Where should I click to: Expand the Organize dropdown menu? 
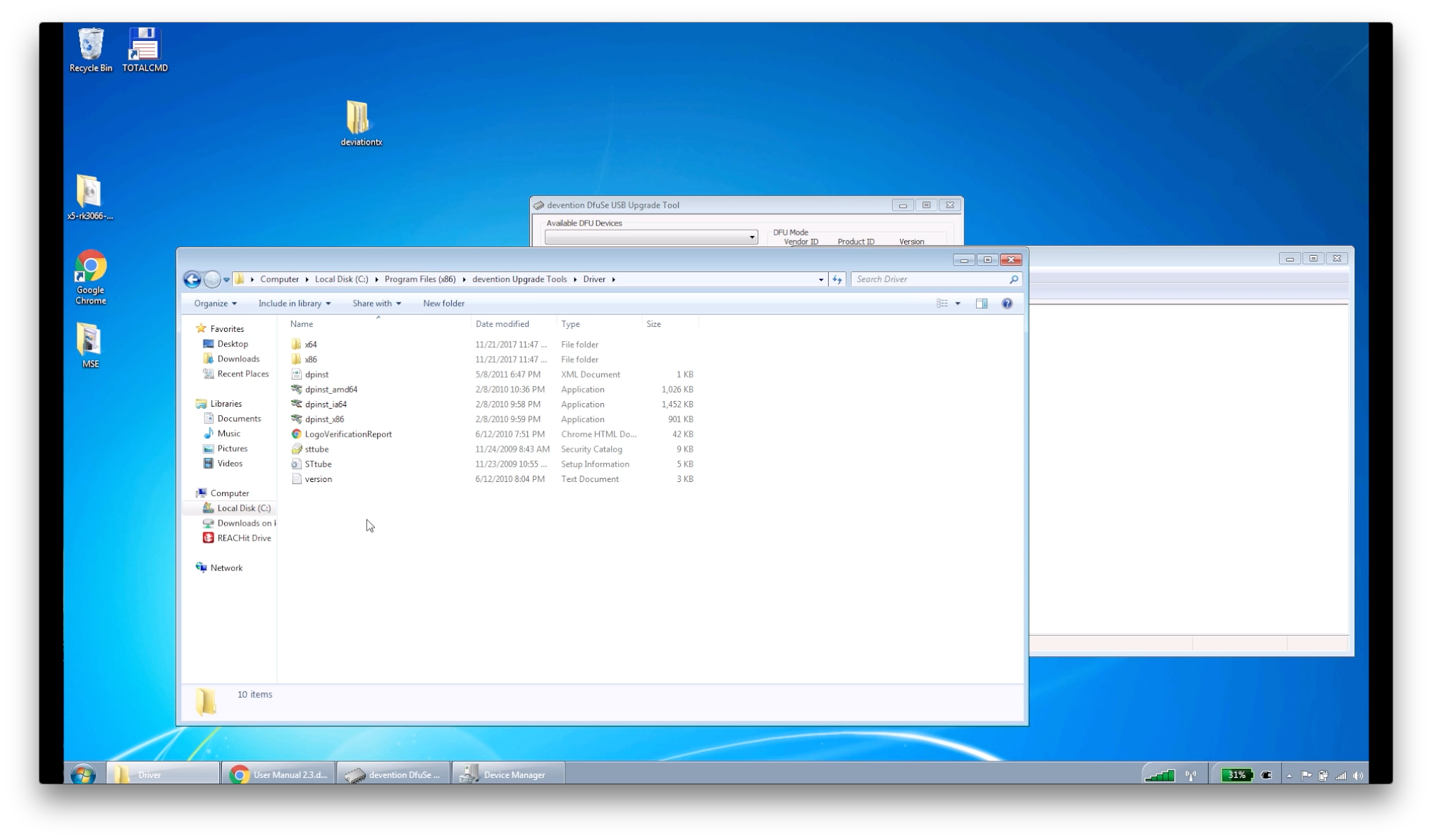point(215,304)
